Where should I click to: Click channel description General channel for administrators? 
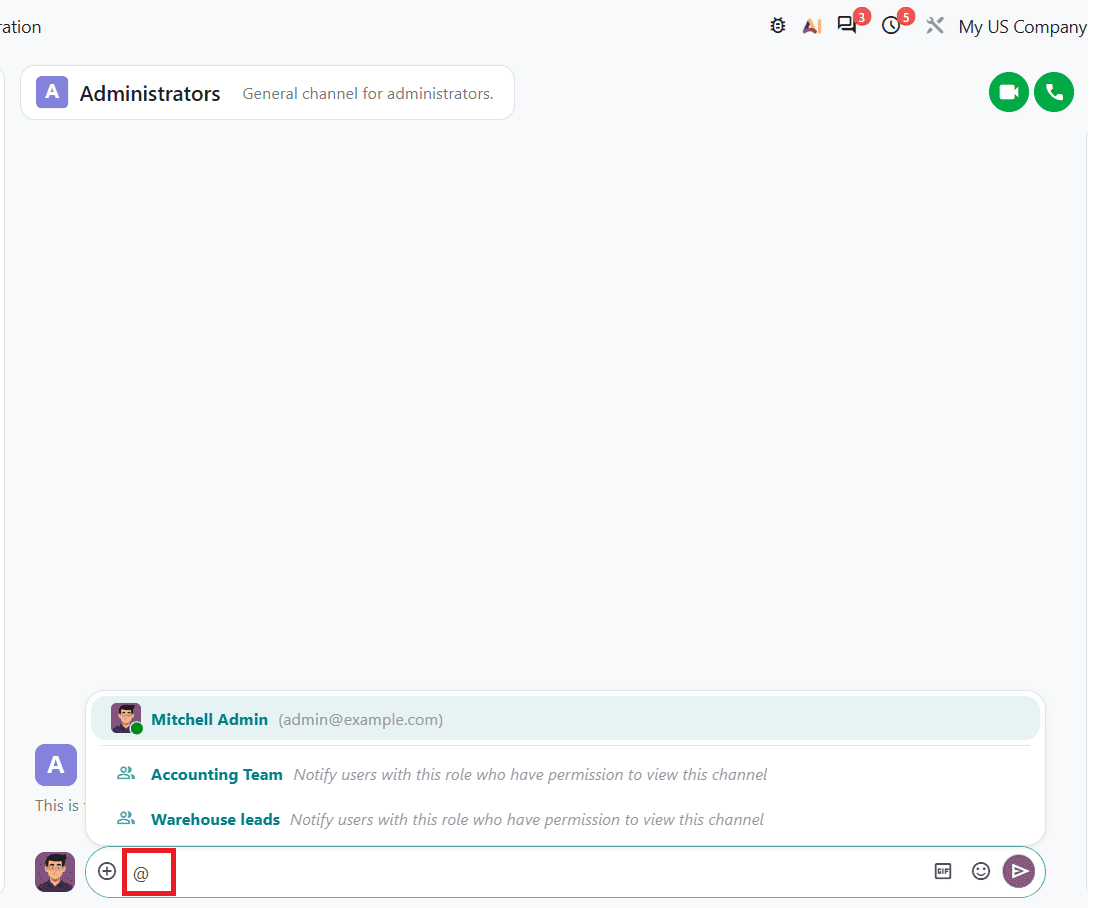tap(367, 94)
